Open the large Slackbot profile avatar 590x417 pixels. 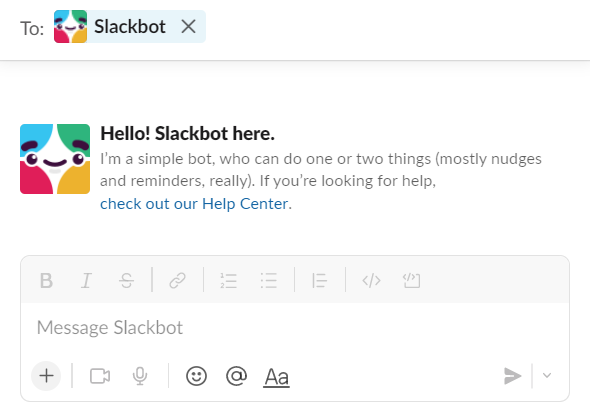55,159
